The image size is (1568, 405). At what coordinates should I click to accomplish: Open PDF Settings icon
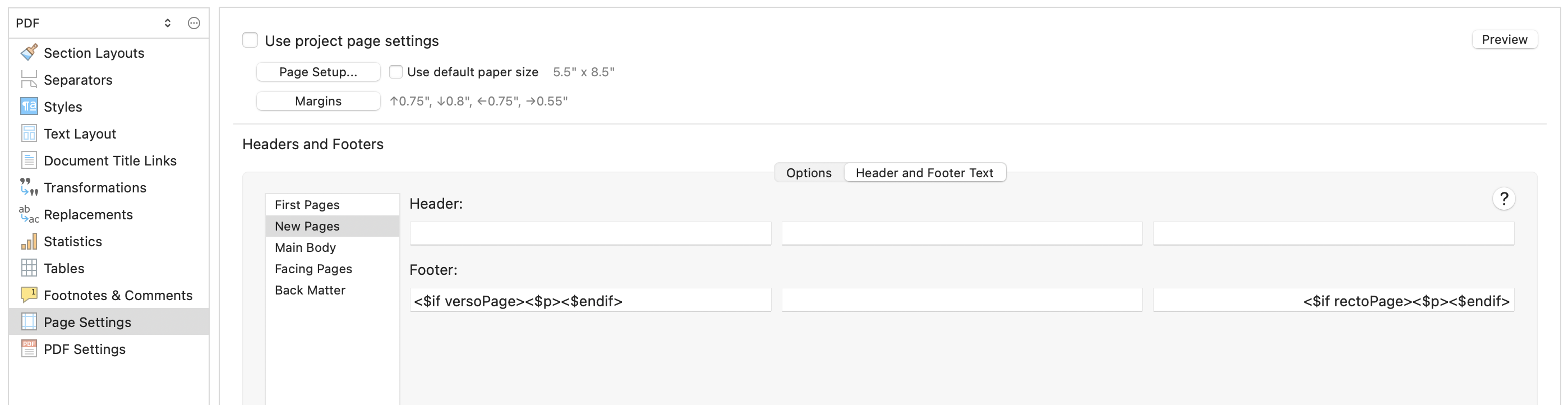coord(29,348)
